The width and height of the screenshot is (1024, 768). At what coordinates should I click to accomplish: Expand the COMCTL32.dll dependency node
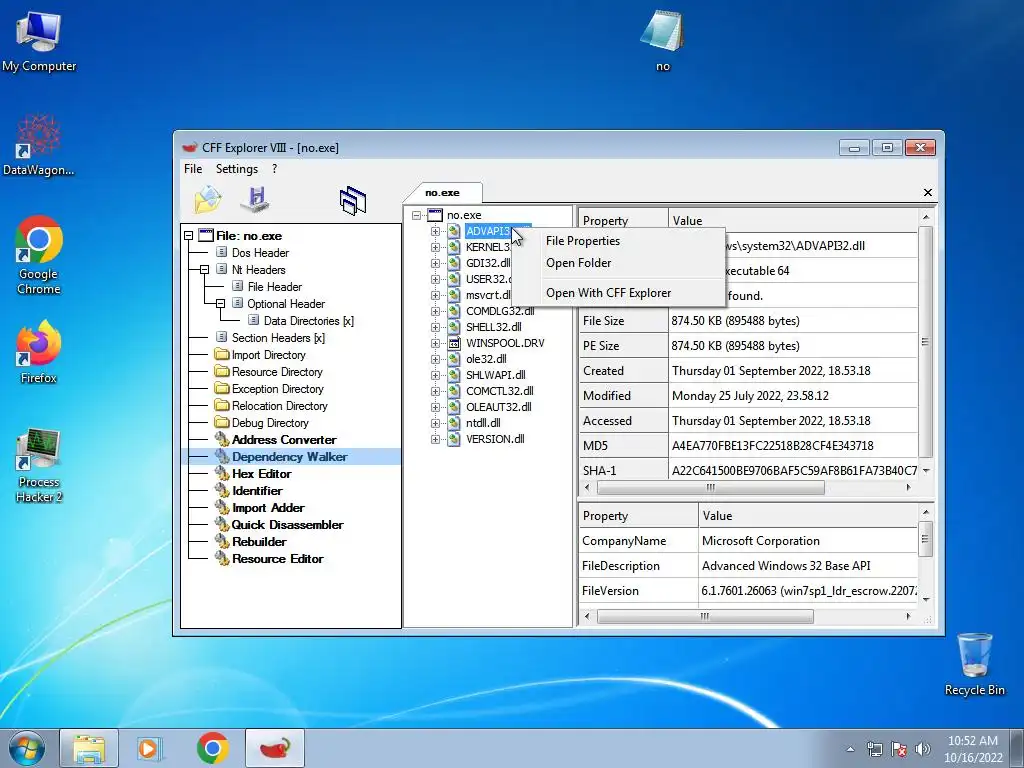click(x=435, y=391)
